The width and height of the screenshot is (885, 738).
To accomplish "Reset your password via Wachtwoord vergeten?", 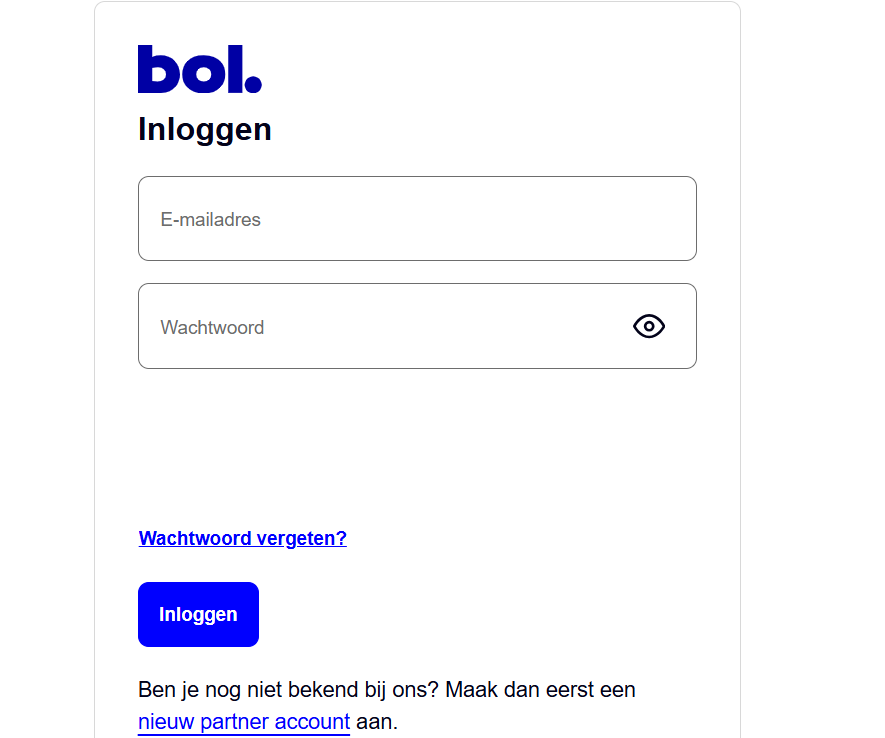I will [243, 538].
